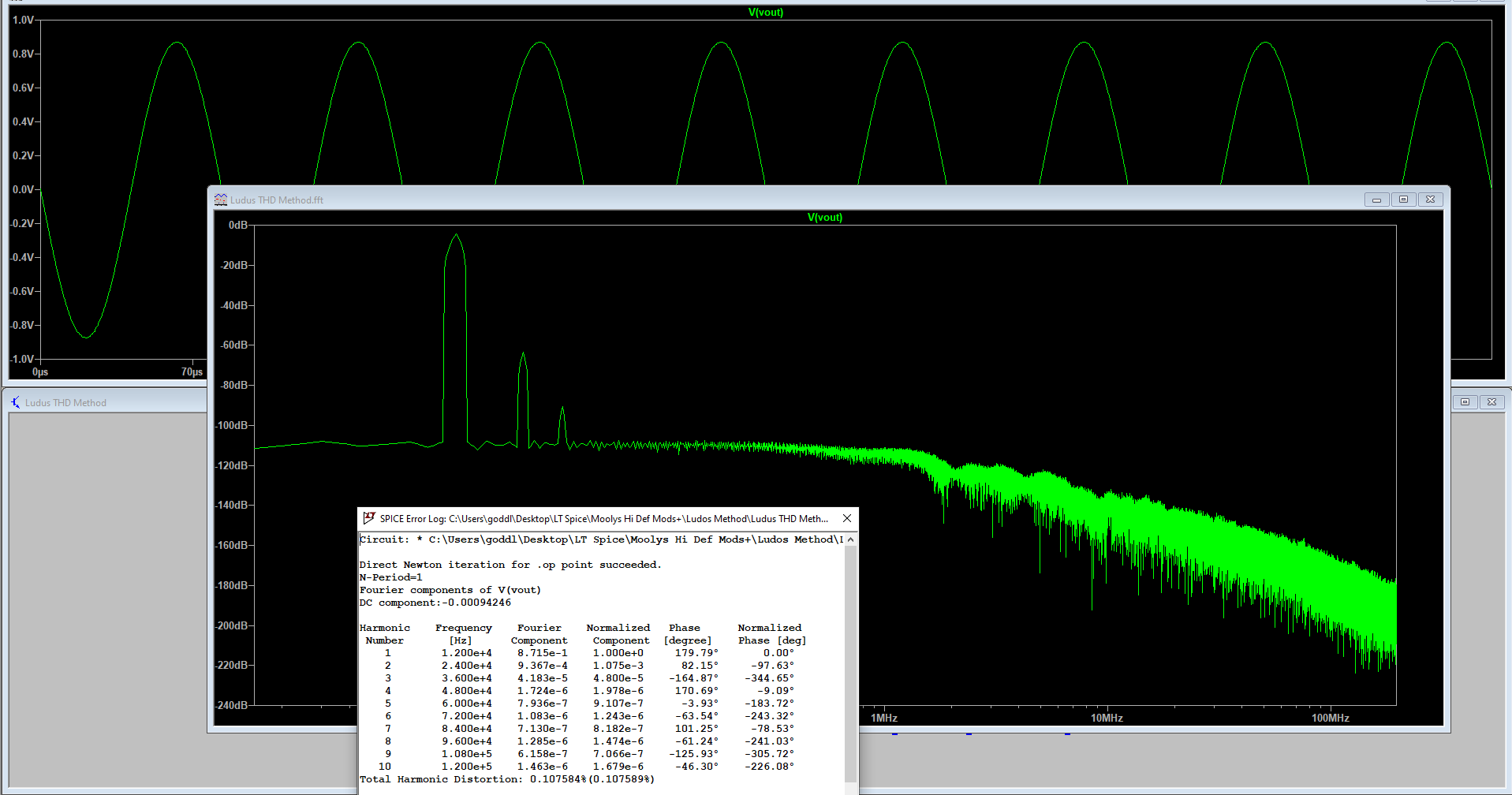
Task: Click the 0dB label on FFT vertical axis
Action: point(238,225)
